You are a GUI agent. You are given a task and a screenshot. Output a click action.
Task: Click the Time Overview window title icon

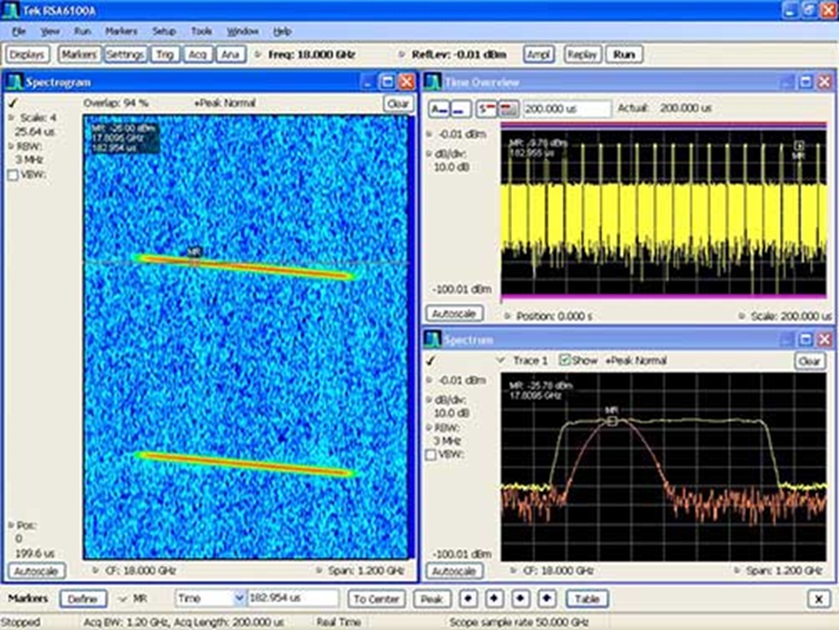(433, 82)
